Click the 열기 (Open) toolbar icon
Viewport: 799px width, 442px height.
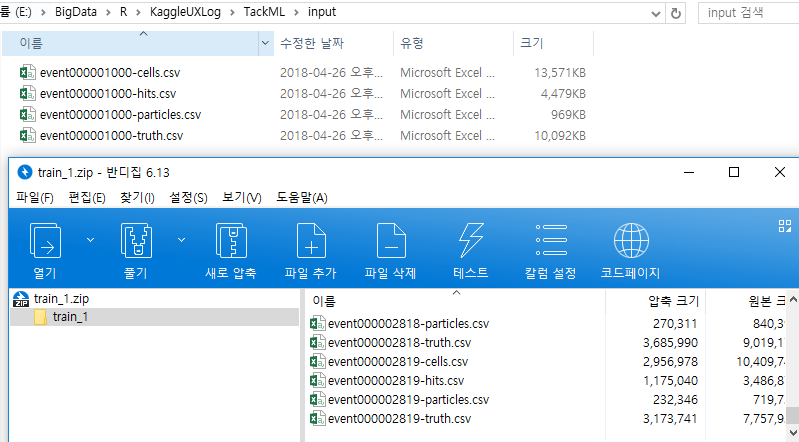45,241
